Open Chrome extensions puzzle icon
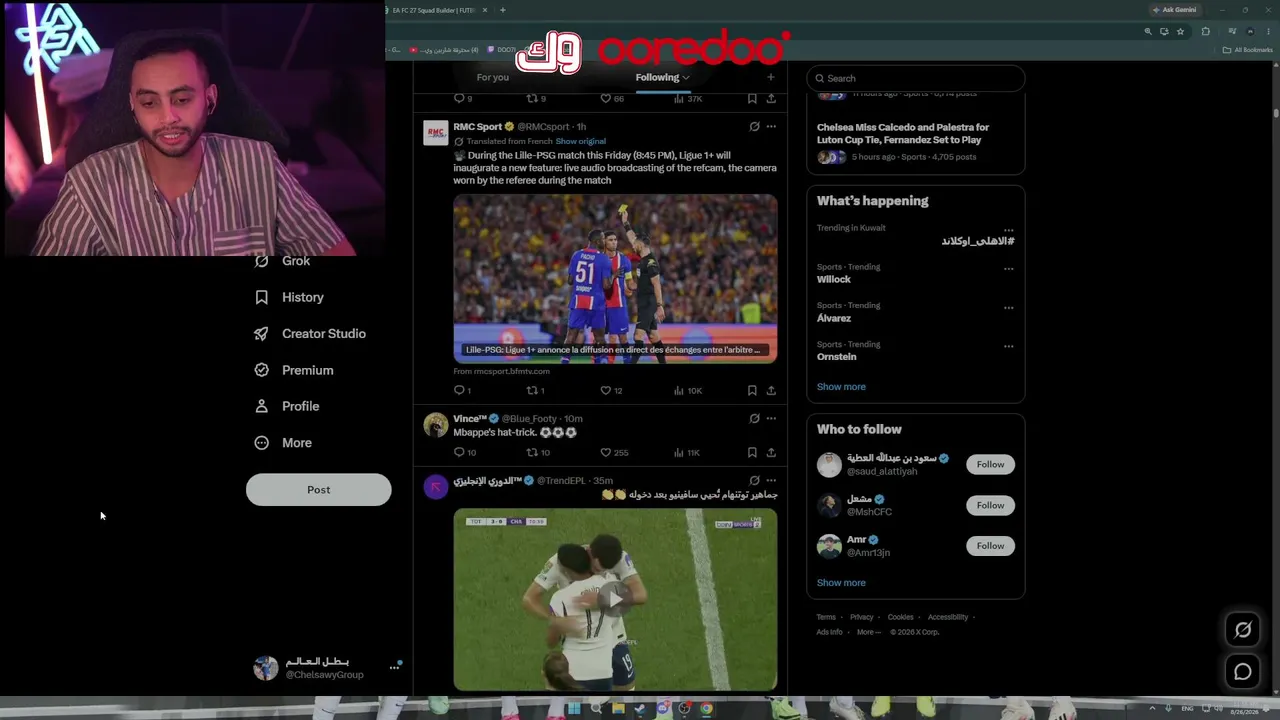 click(1205, 31)
